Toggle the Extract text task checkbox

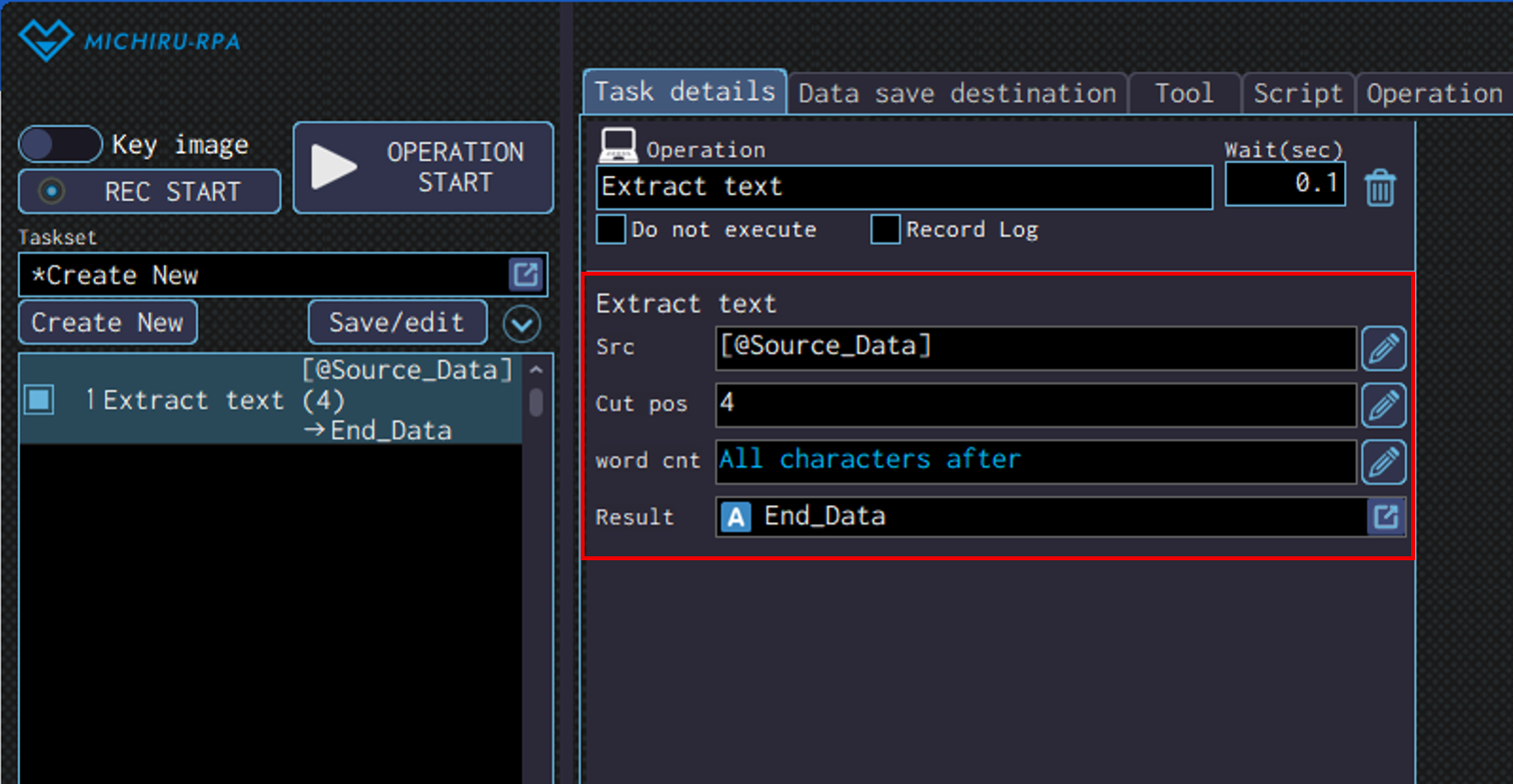point(40,400)
